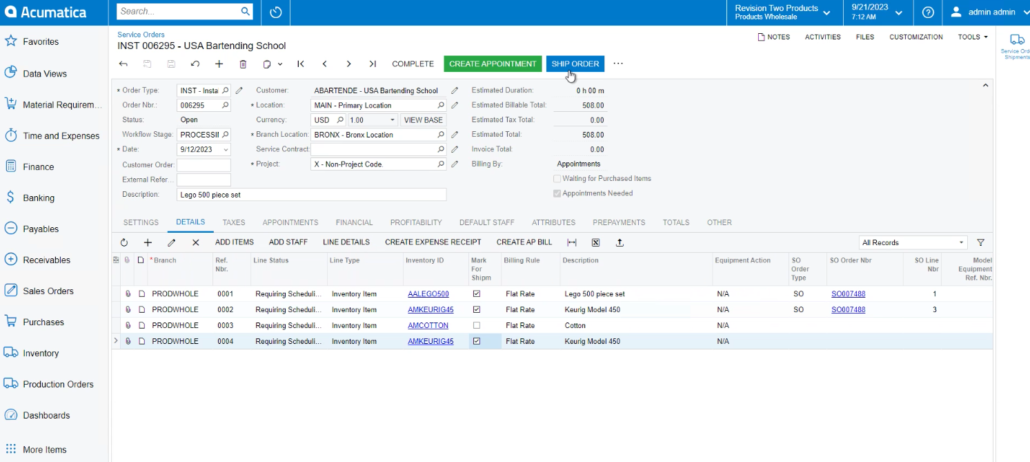Toggle the Waiting for Purchased Items checkbox
The width and height of the screenshot is (1030, 462).
pos(556,179)
